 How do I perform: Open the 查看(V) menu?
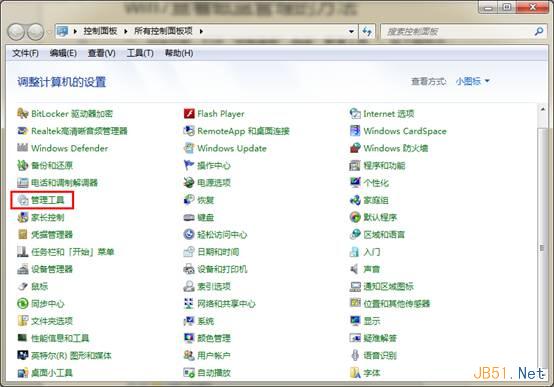point(101,53)
